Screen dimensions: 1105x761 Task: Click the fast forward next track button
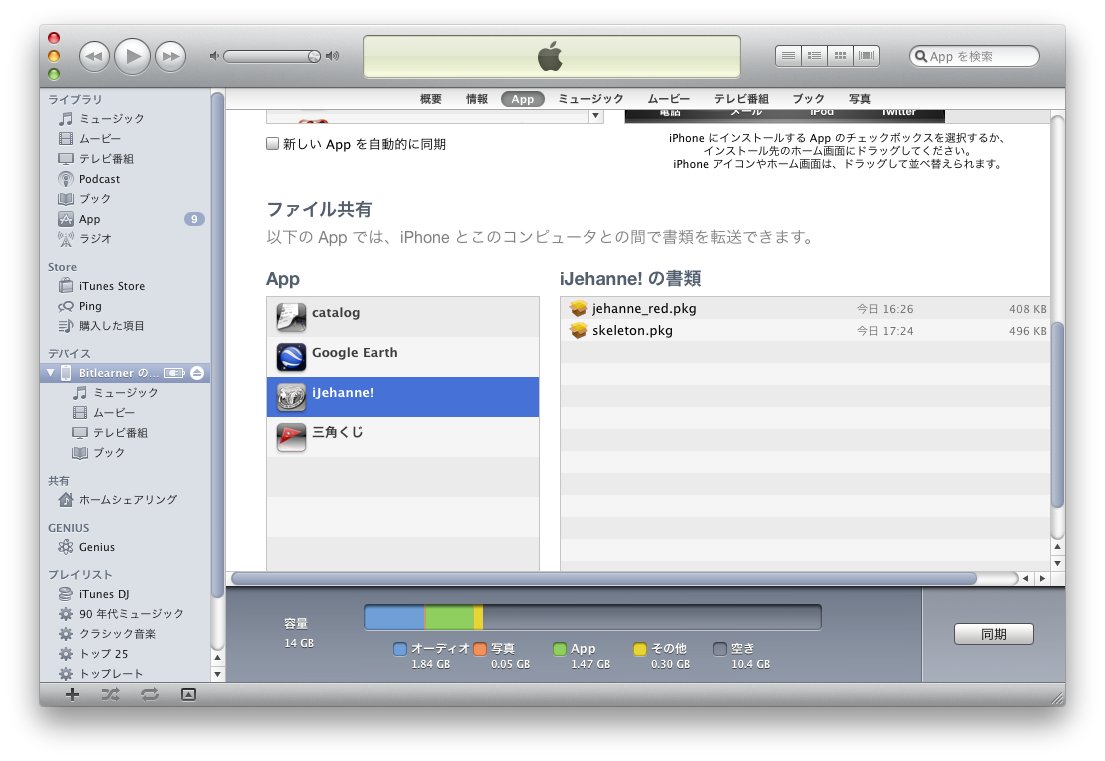point(171,56)
